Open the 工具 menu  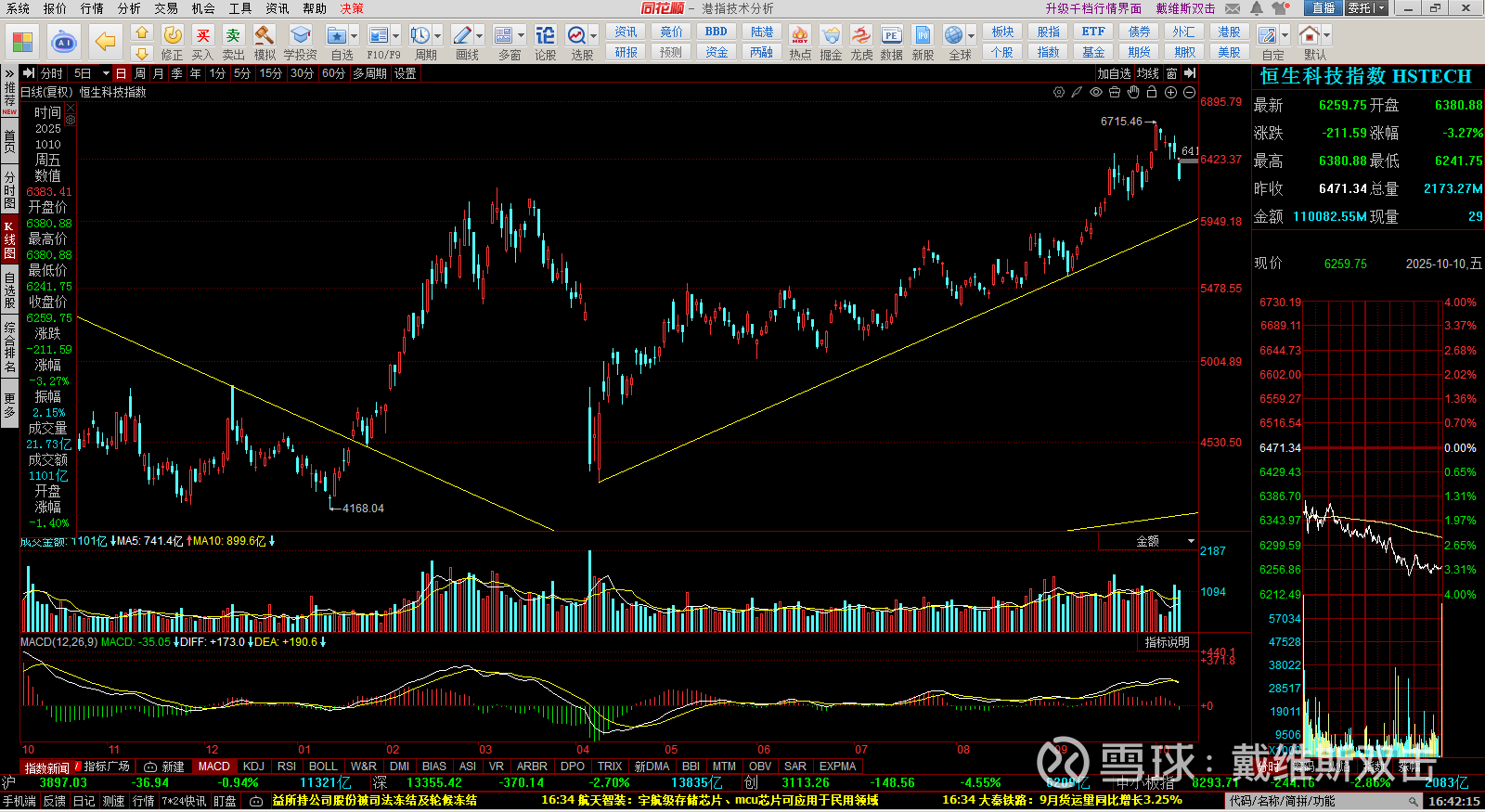(240, 8)
